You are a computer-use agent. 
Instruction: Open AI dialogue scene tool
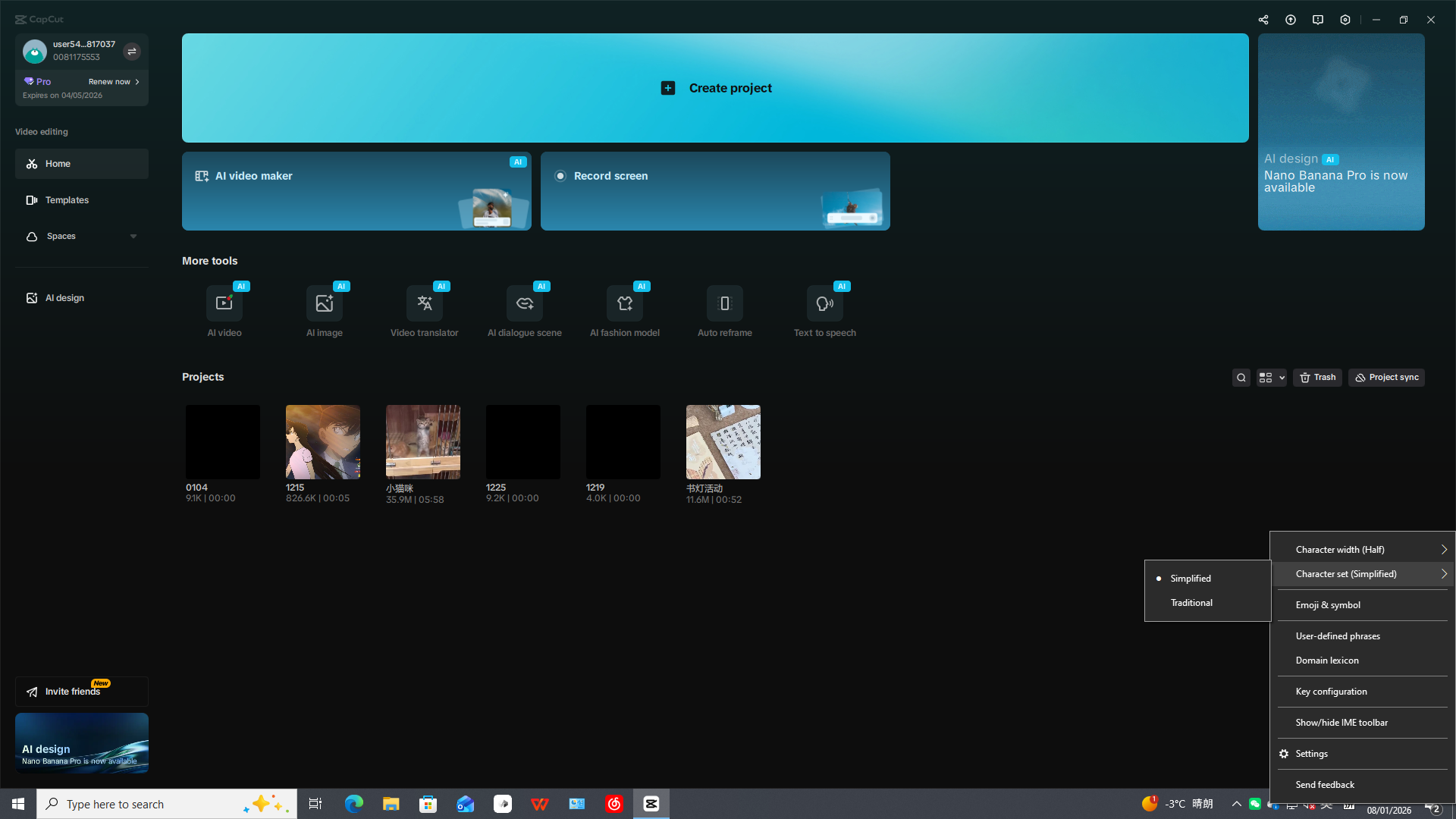524,304
